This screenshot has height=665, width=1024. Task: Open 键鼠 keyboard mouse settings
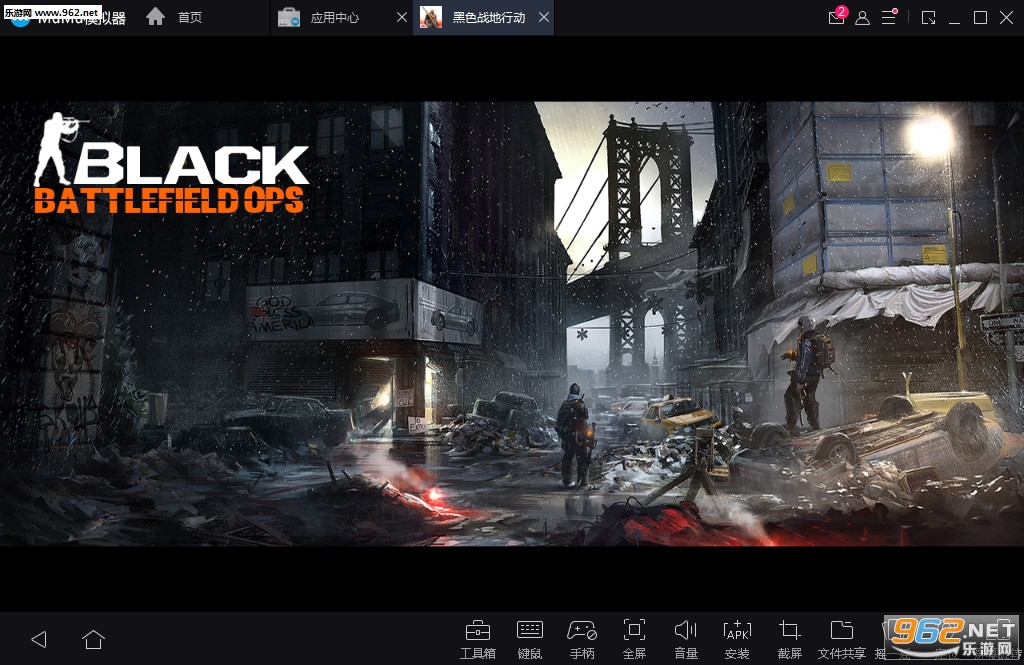click(x=530, y=640)
